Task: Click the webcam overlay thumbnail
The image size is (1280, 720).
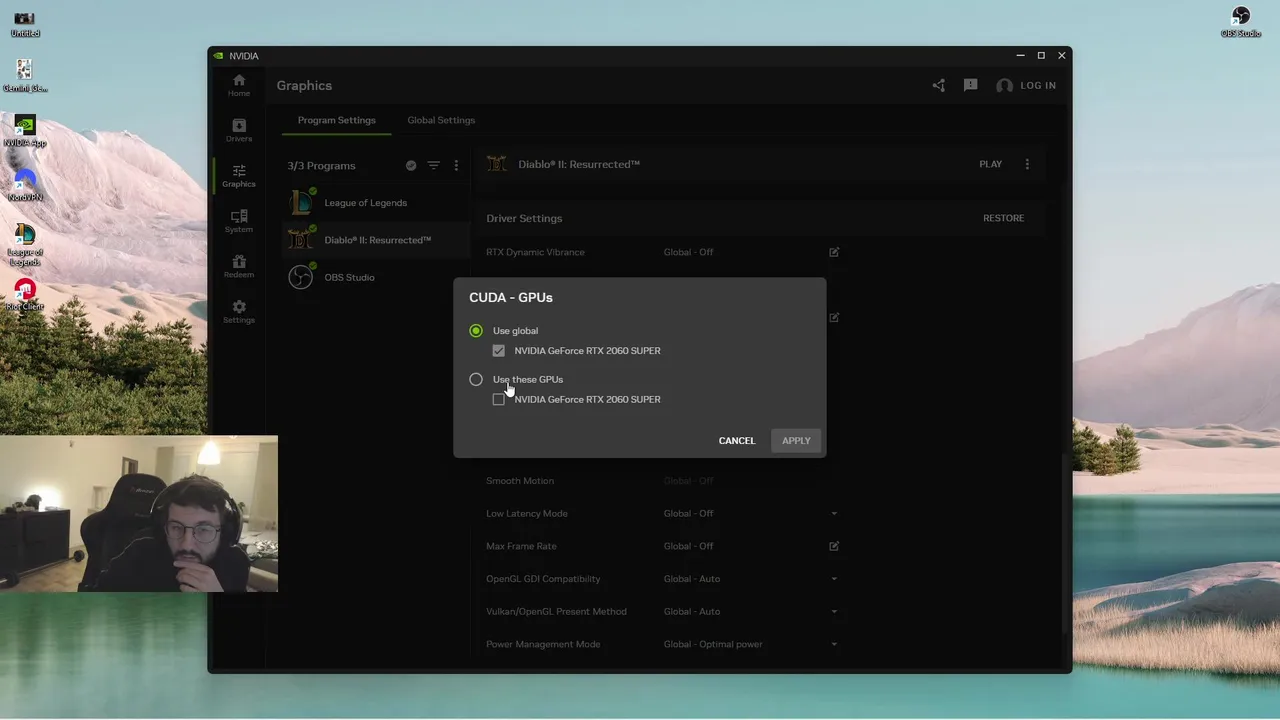Action: pyautogui.click(x=139, y=514)
